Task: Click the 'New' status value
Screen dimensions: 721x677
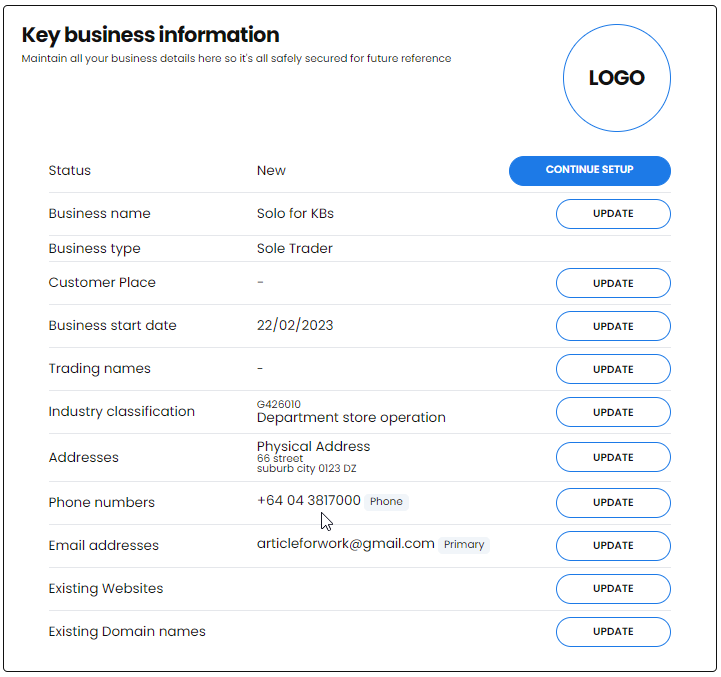Action: (271, 171)
